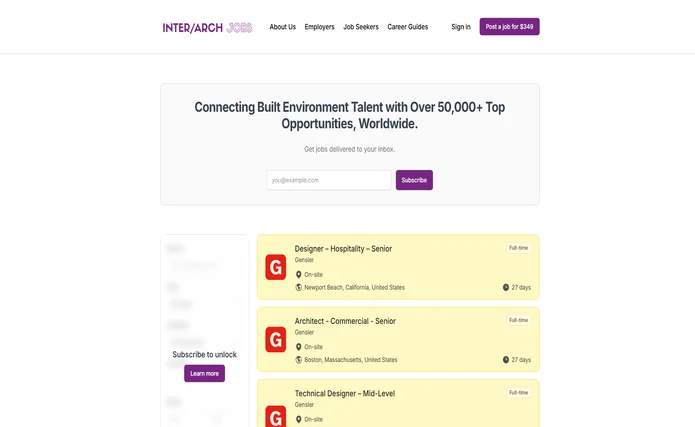Open Architect - Commercial - Senior job title
Image resolution: width=695 pixels, height=427 pixels.
tap(345, 321)
